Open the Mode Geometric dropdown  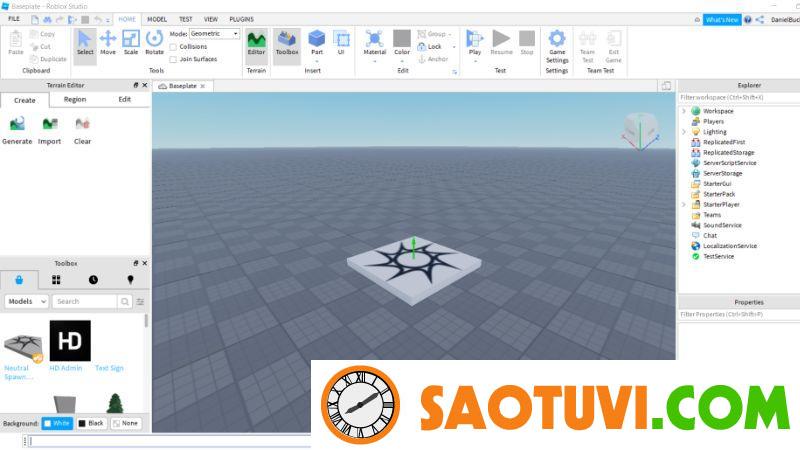click(214, 34)
